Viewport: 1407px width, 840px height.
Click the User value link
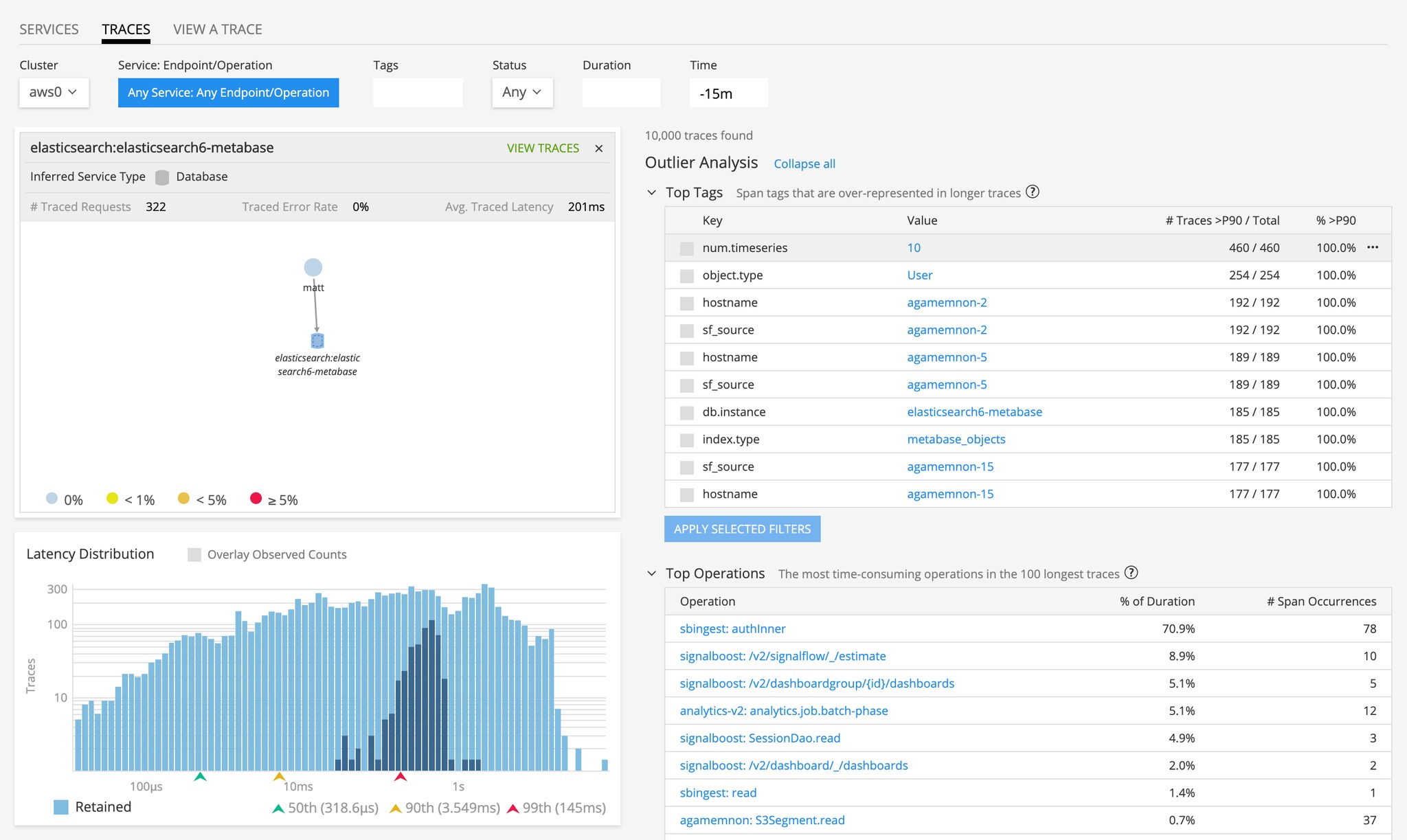coord(919,275)
